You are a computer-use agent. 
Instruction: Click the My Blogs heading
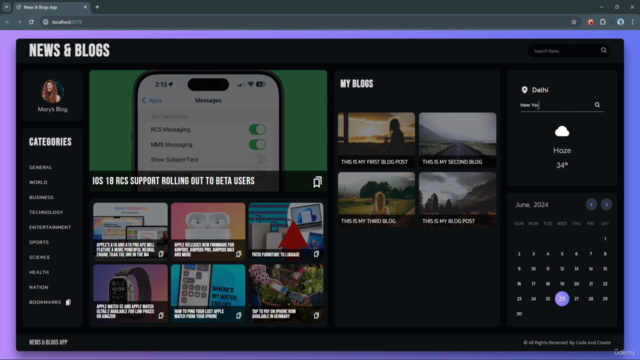(357, 84)
